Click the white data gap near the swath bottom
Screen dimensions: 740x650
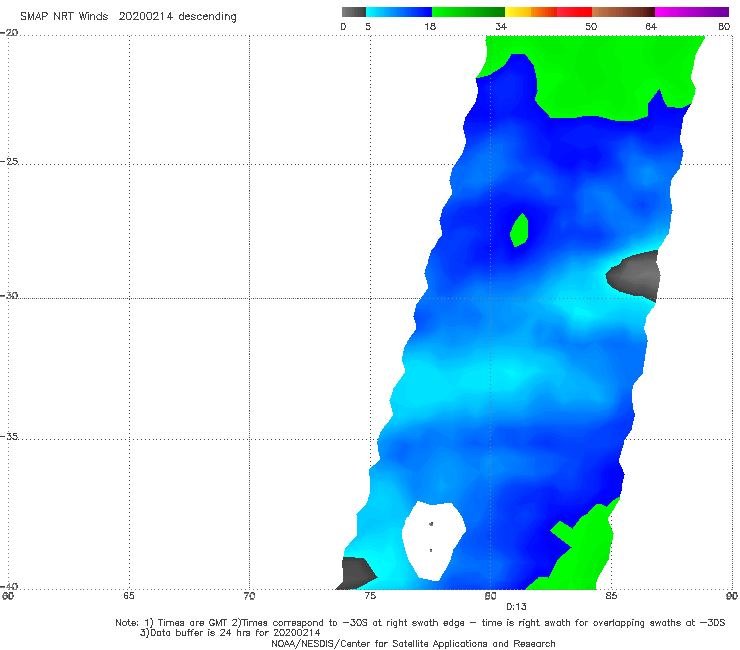(x=433, y=541)
